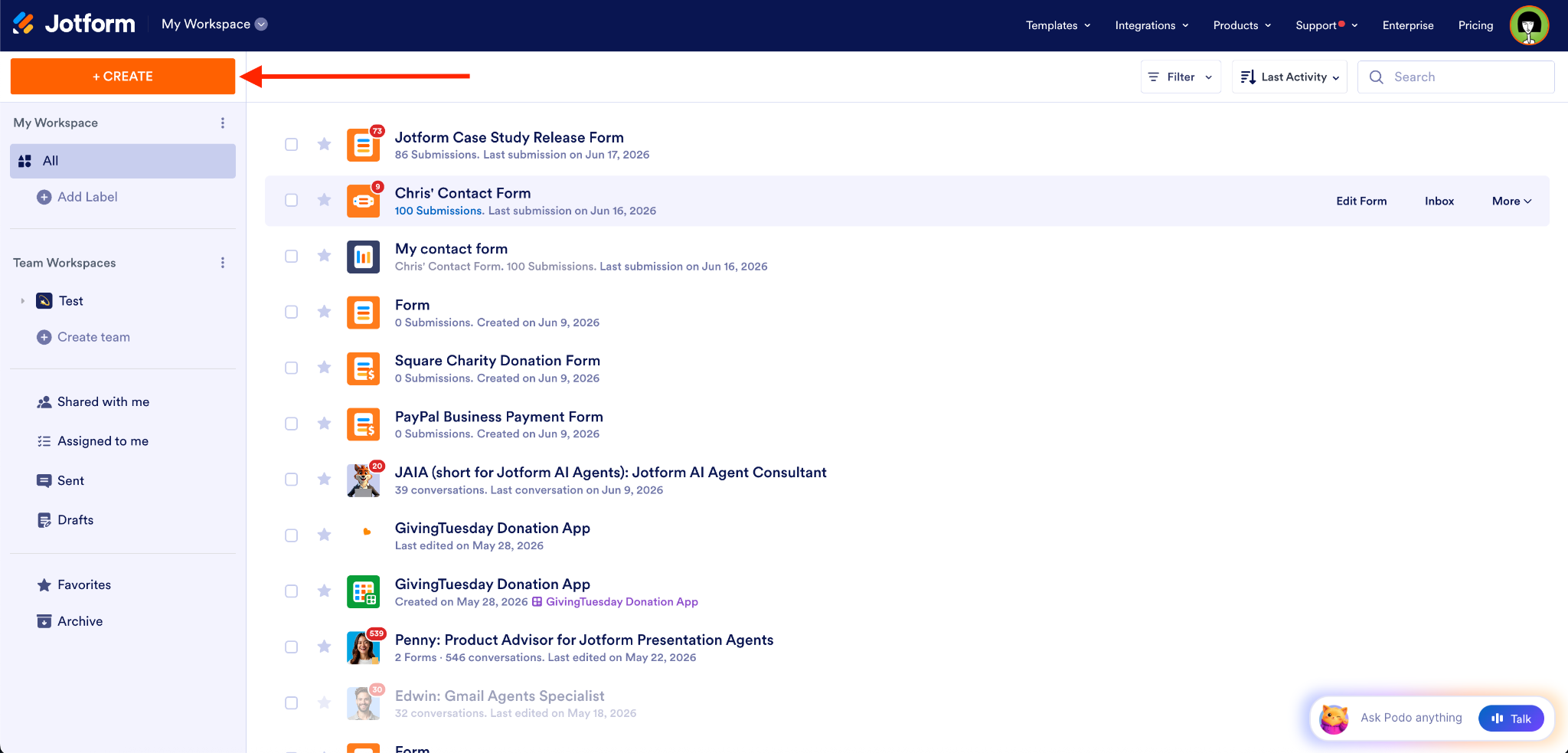1568x753 pixels.
Task: Select the Jotform Case Study Release Form checkbox
Action: point(292,145)
